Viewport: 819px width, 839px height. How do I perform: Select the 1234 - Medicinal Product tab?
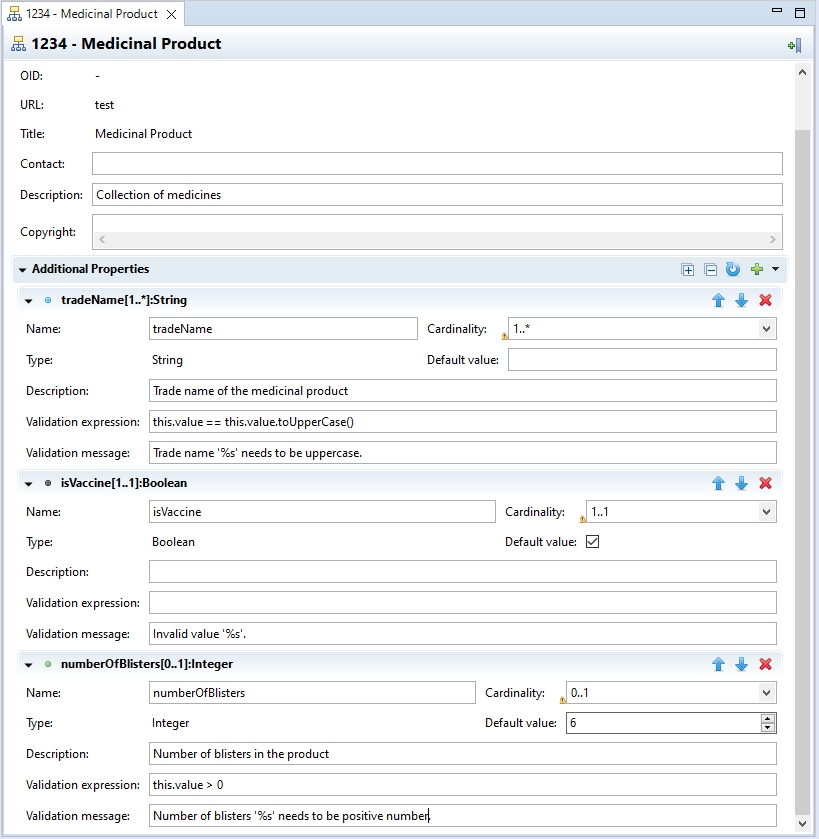click(x=90, y=14)
